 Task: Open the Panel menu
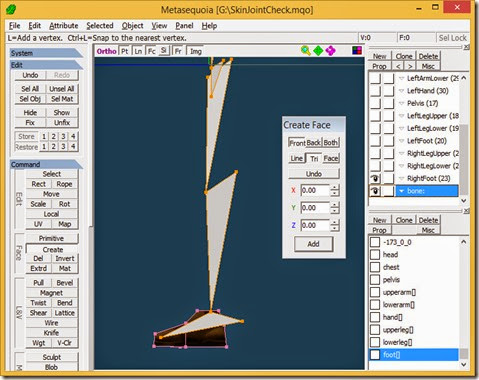[x=184, y=26]
